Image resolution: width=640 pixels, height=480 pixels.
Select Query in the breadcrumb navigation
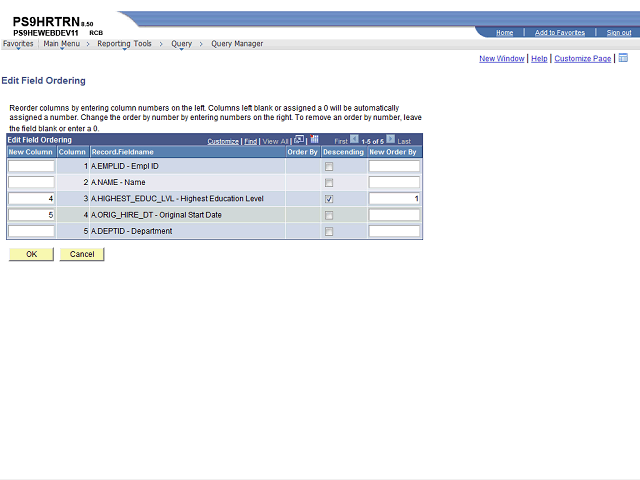pos(181,44)
